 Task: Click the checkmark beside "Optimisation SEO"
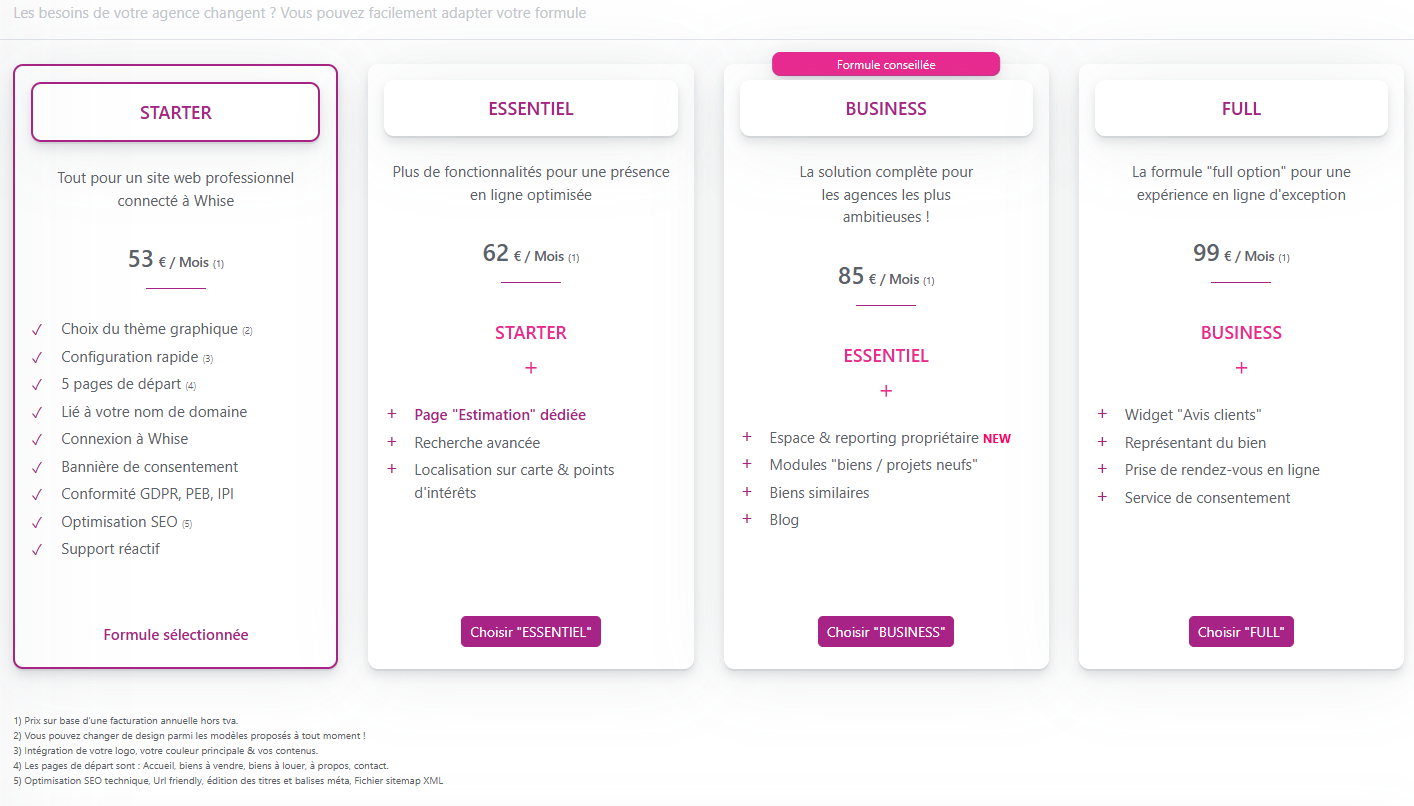(37, 522)
